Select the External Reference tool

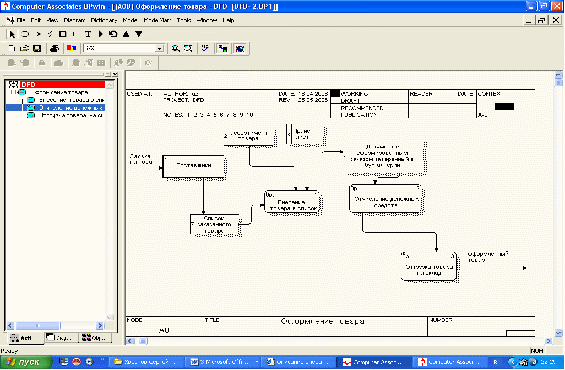[x=63, y=34]
